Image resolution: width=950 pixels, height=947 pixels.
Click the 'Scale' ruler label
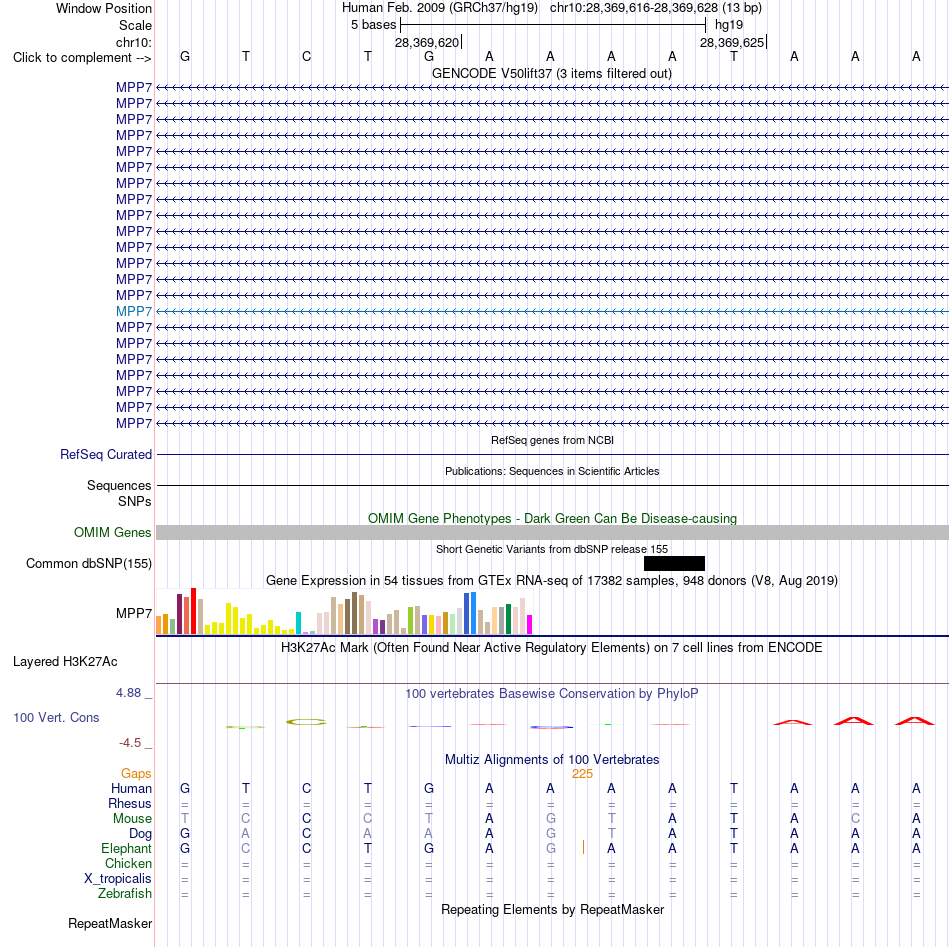(x=135, y=25)
